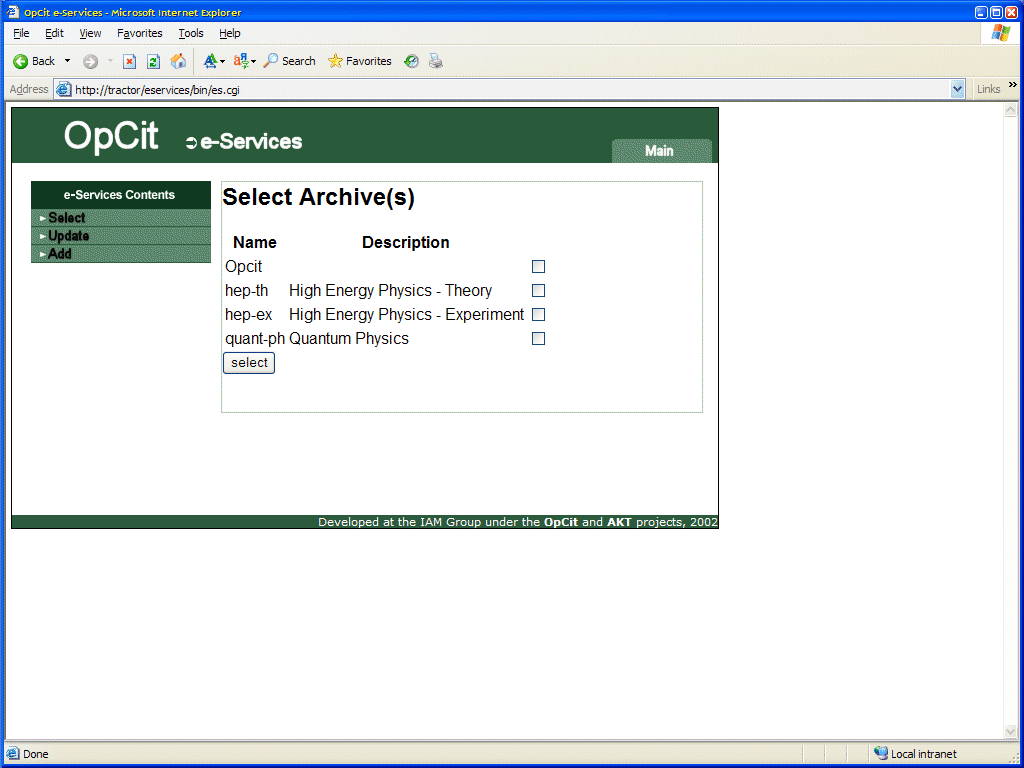Image resolution: width=1024 pixels, height=768 pixels.
Task: Click the page icon in the address bar
Action: 63,89
